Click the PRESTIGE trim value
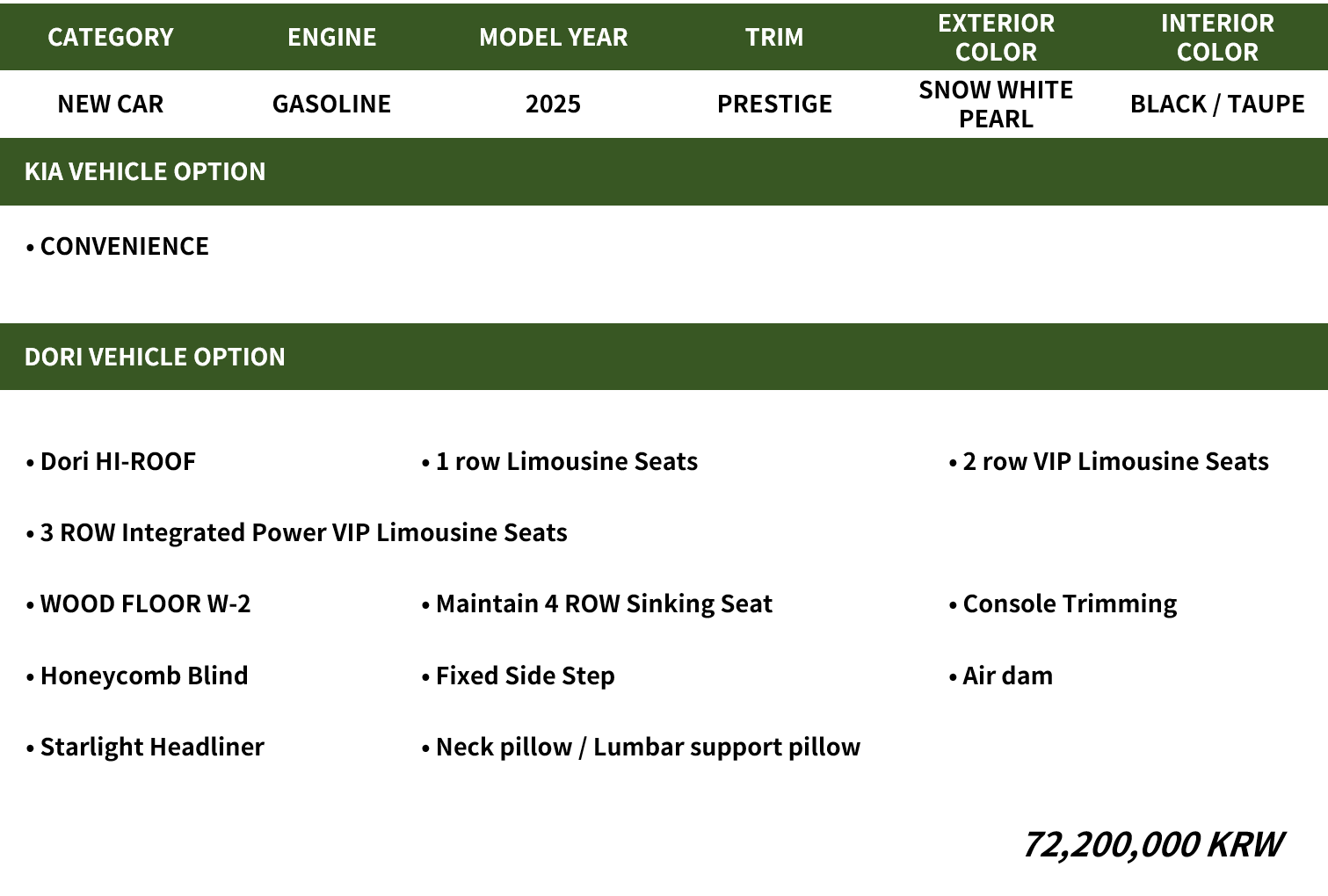 [x=774, y=104]
